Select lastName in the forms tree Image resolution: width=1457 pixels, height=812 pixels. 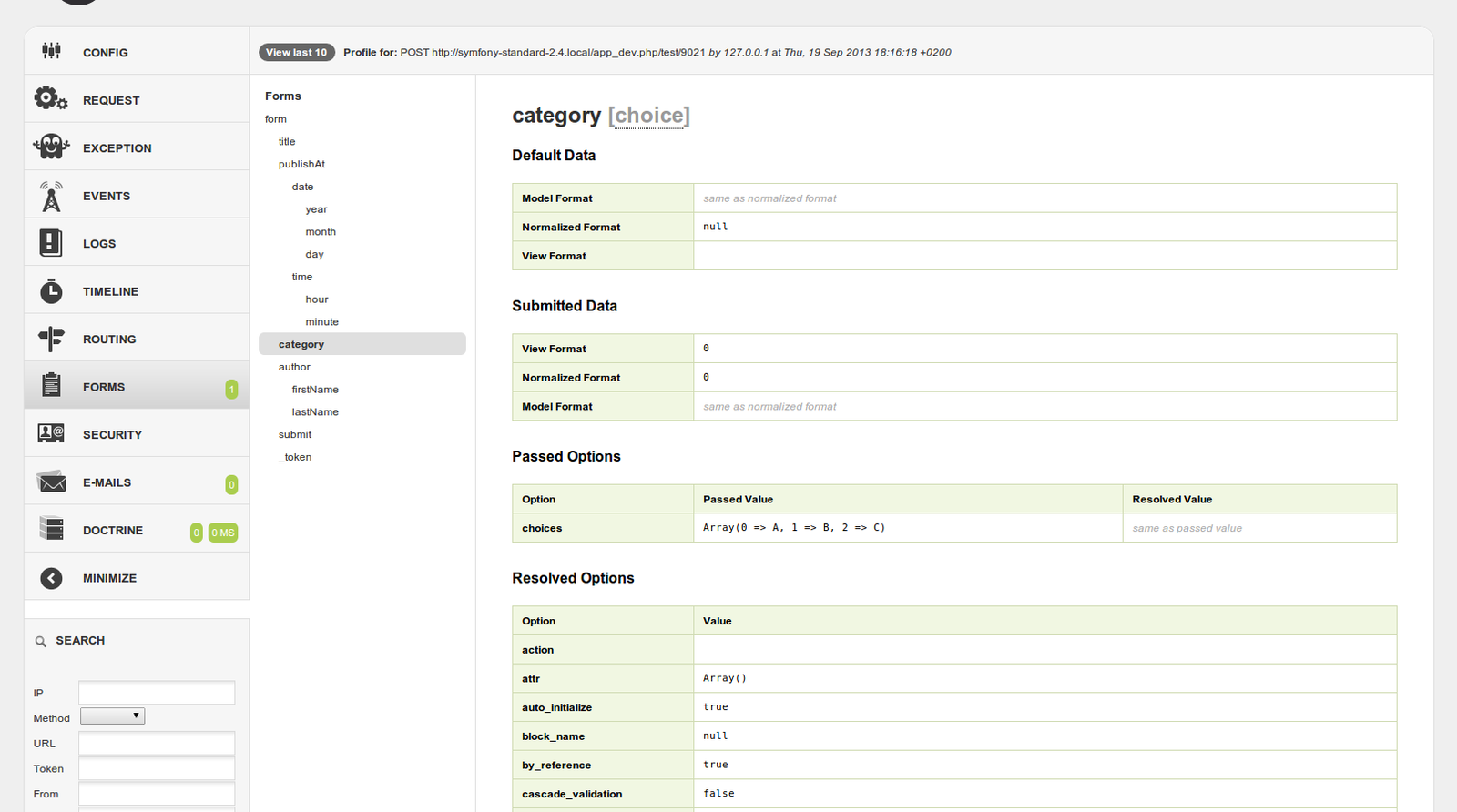pos(315,412)
